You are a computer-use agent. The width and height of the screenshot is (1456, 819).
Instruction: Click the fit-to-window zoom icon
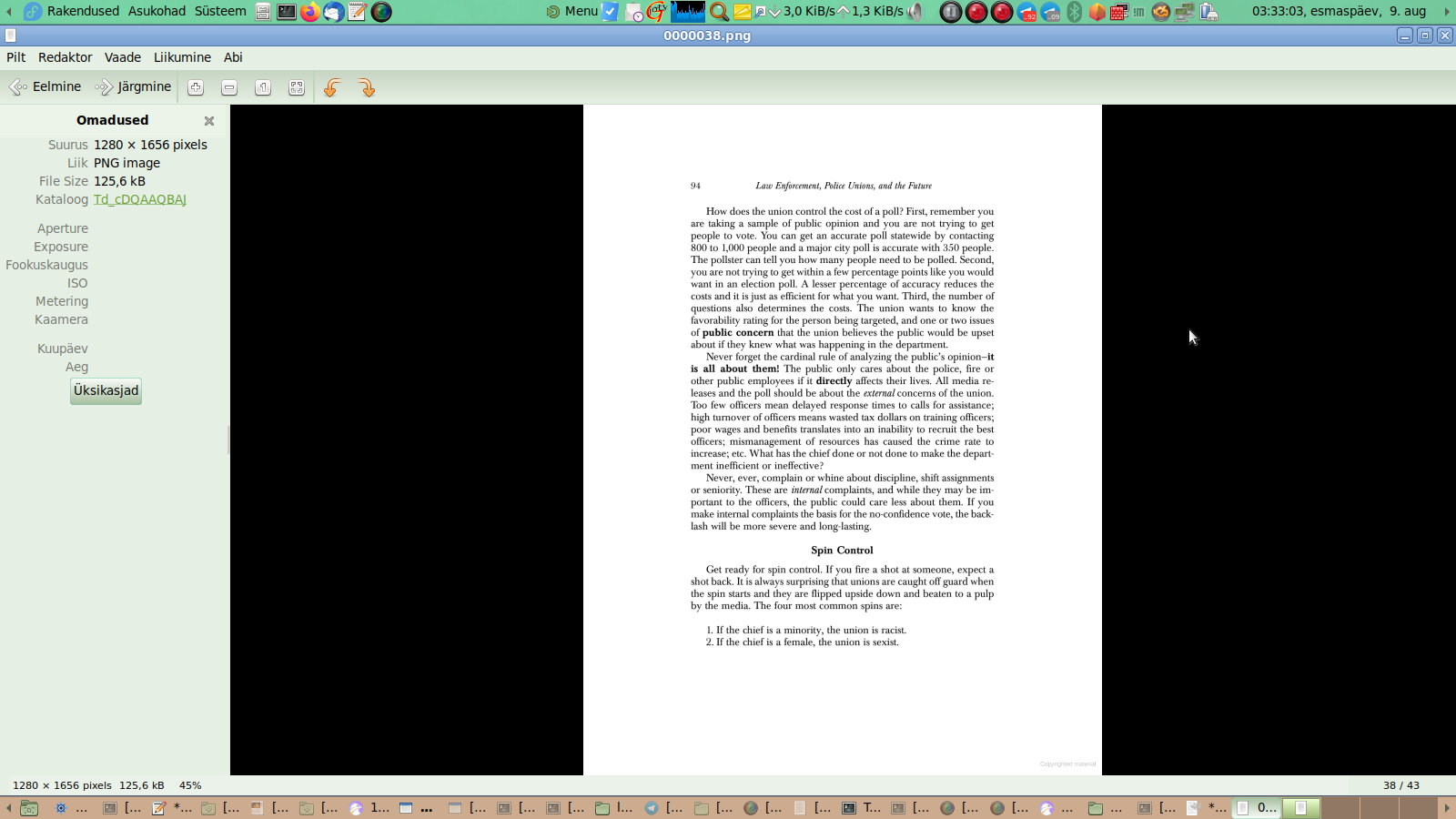[x=297, y=87]
